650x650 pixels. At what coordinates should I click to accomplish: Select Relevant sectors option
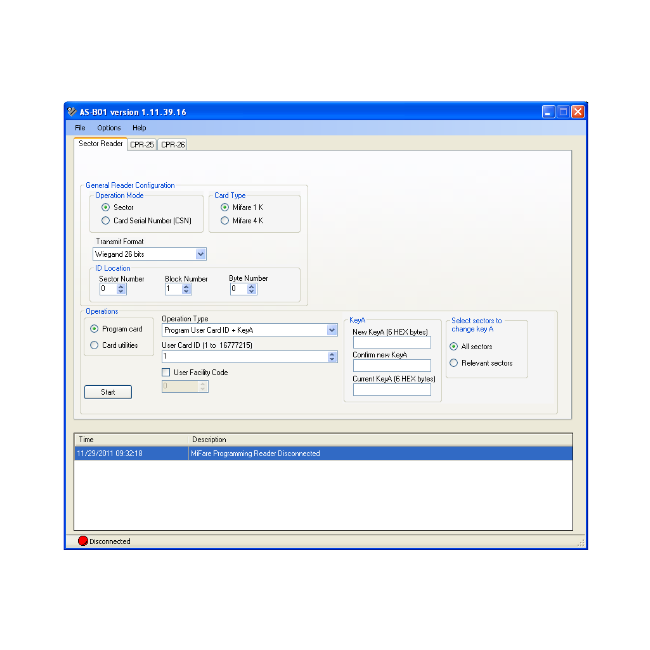454,363
